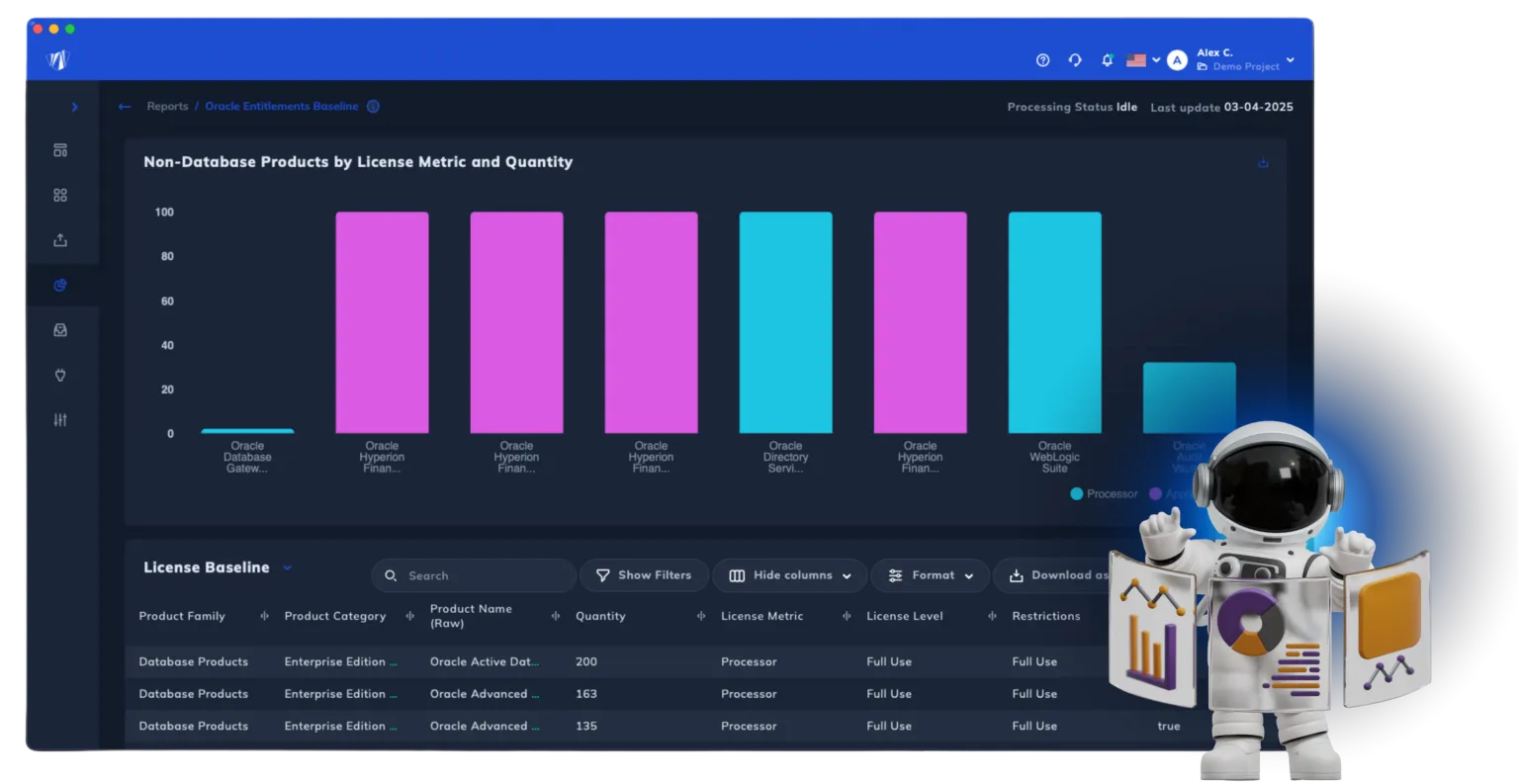This screenshot has width=1519, height=784.
Task: Open the language flag dropdown
Action: 1140,59
